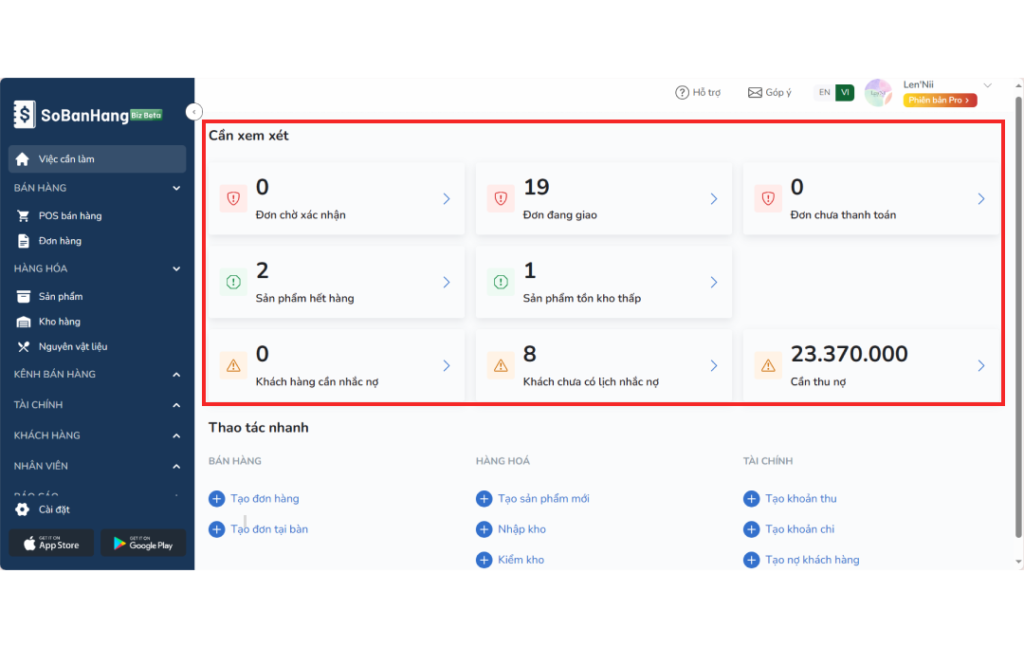Click the App Store download button
The width and height of the screenshot is (1024, 647).
point(52,543)
